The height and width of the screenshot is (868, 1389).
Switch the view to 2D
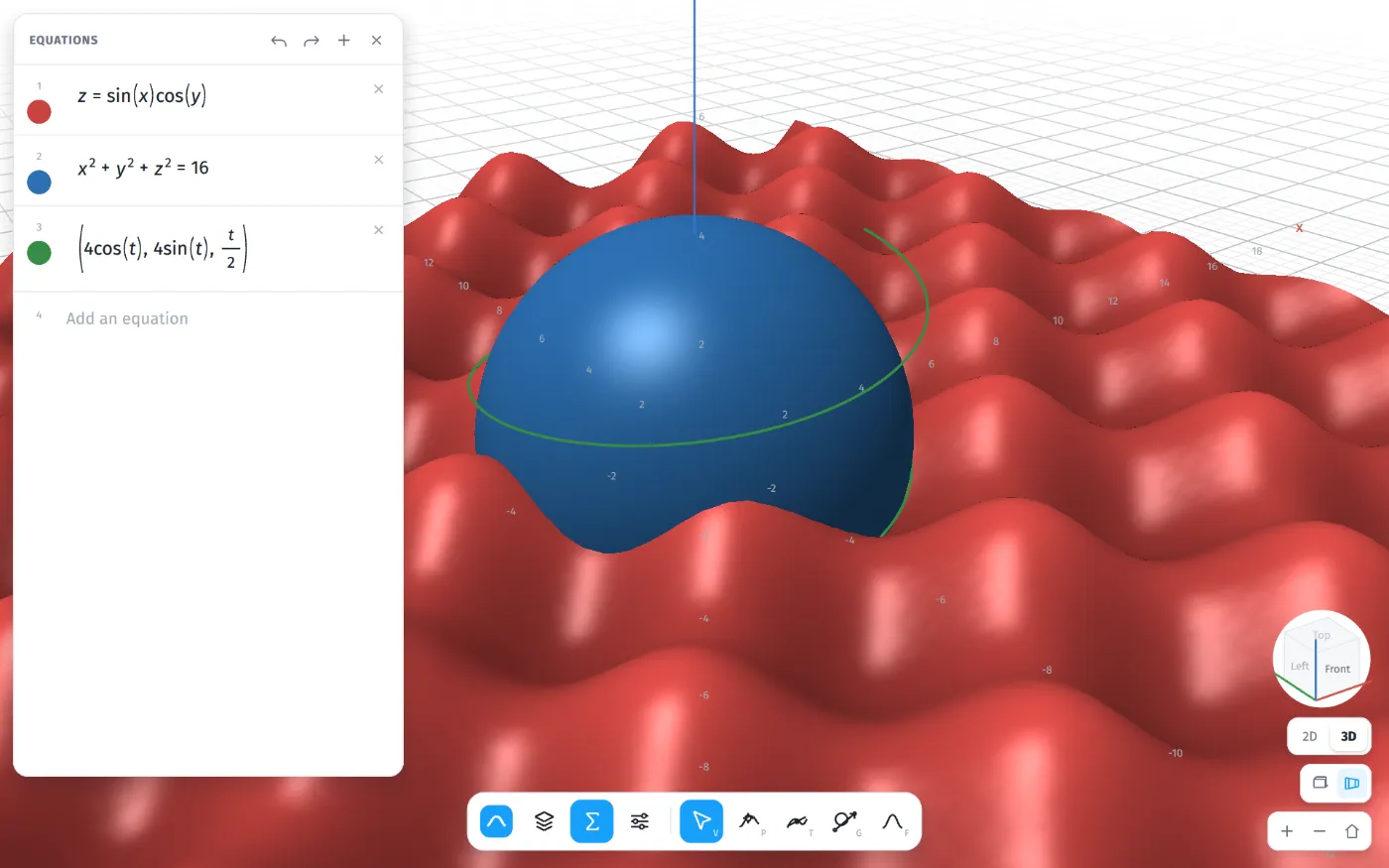tap(1310, 737)
